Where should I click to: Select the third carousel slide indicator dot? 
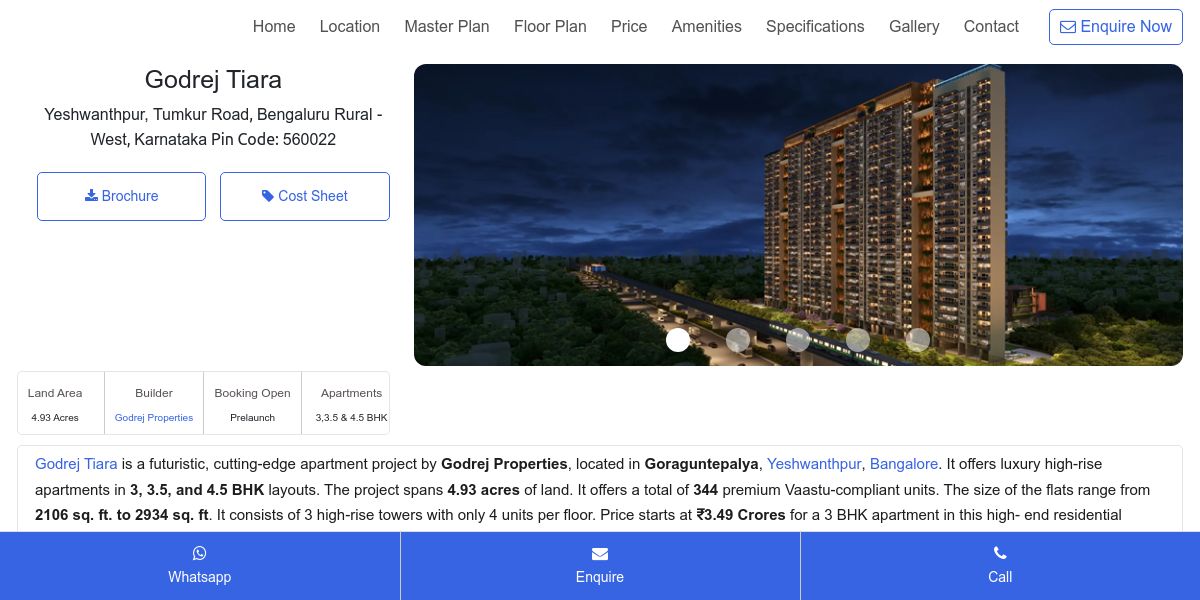[x=798, y=340]
